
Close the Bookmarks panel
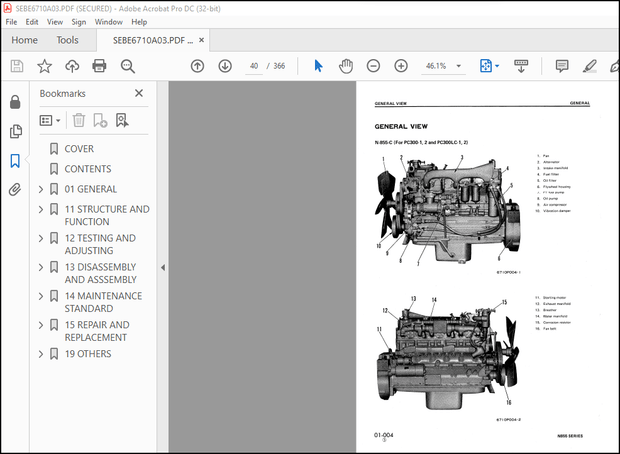tap(139, 93)
